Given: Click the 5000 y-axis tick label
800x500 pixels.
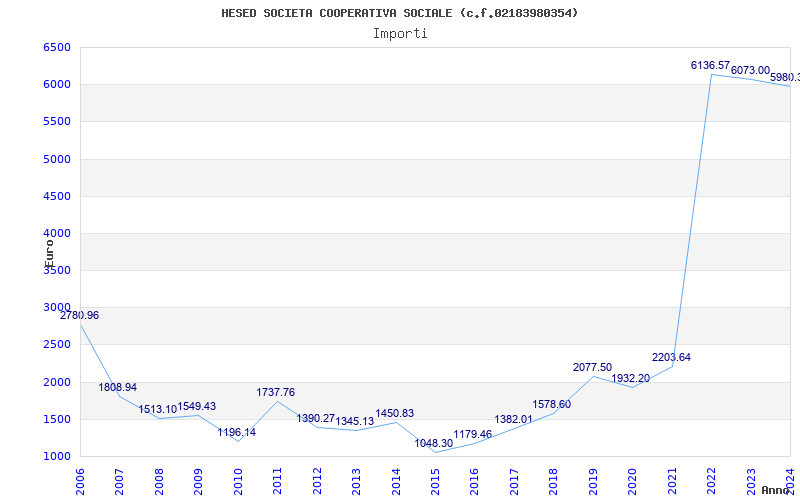Looking at the screenshot, I should [x=57, y=159].
